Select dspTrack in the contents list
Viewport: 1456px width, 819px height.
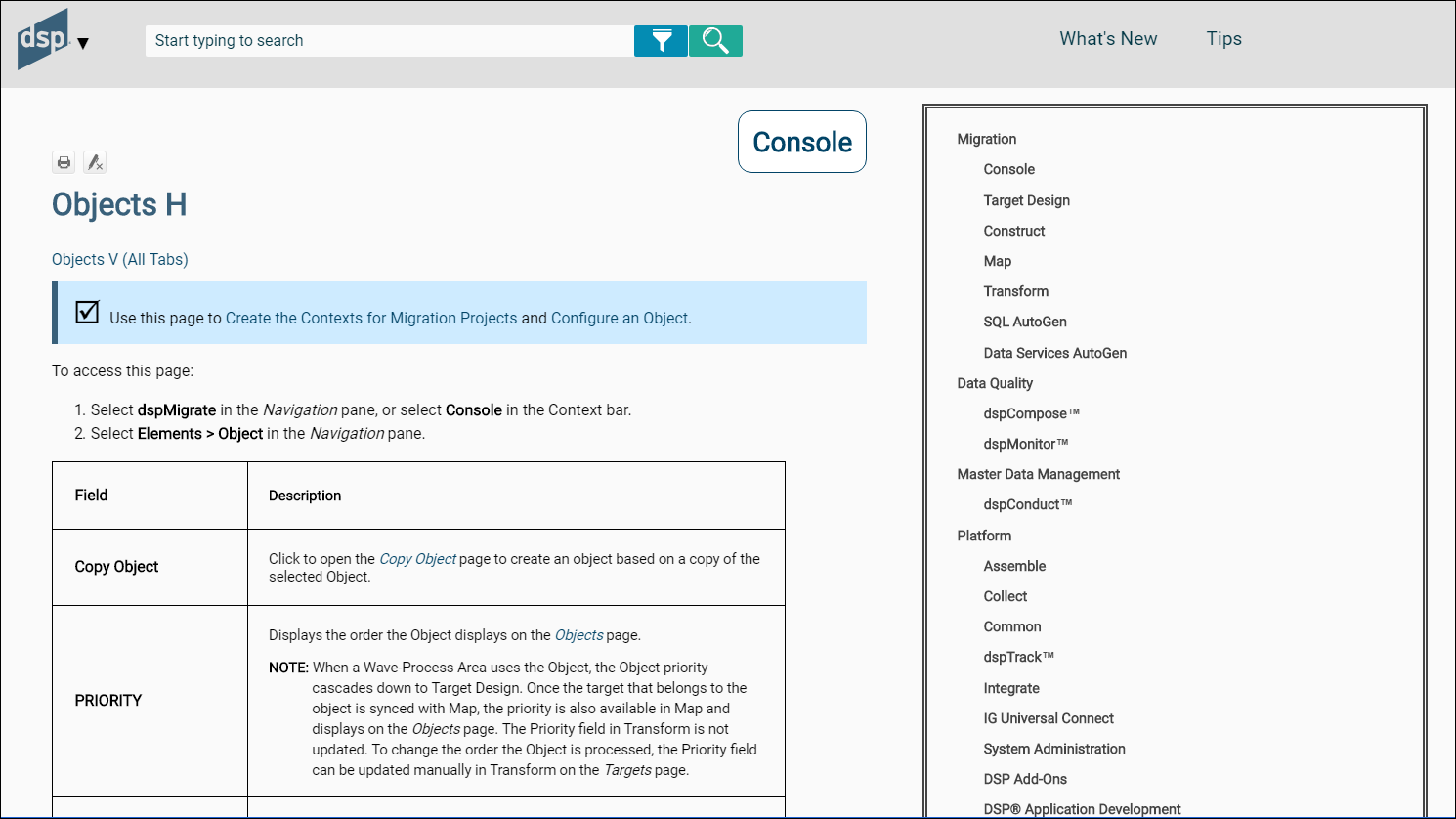(1019, 657)
